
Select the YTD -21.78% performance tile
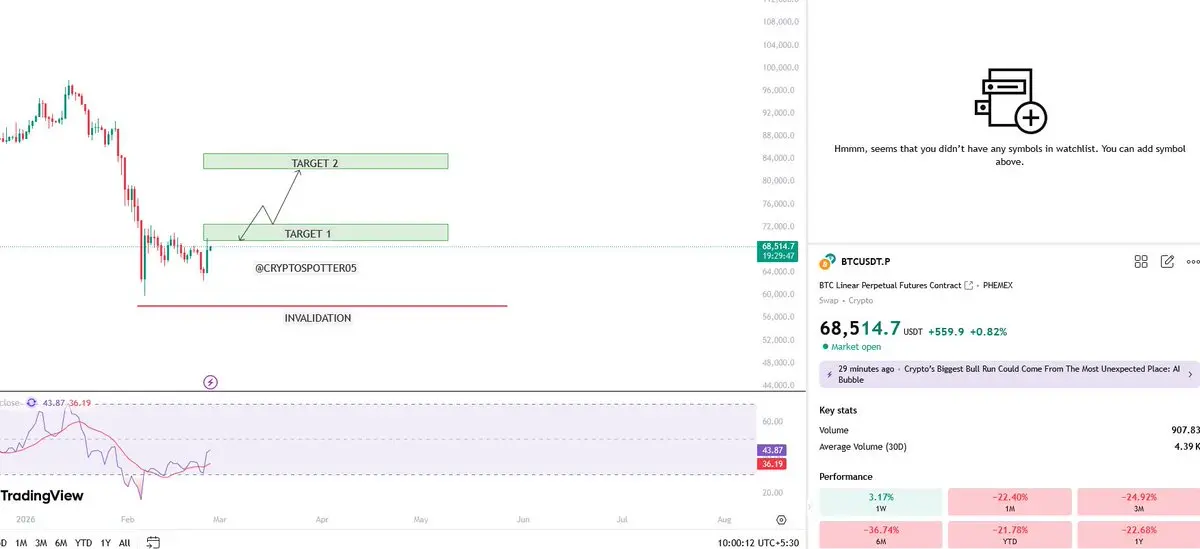click(x=1009, y=534)
